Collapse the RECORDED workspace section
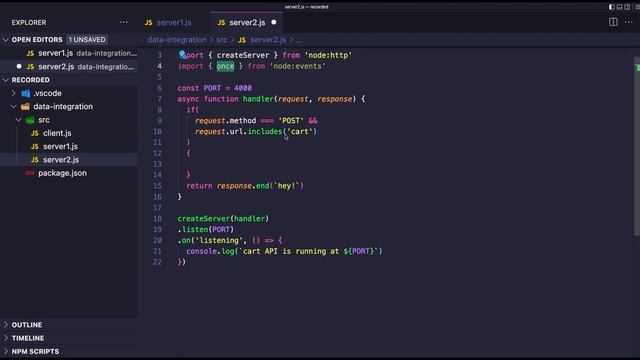The image size is (640, 360). click(6, 80)
